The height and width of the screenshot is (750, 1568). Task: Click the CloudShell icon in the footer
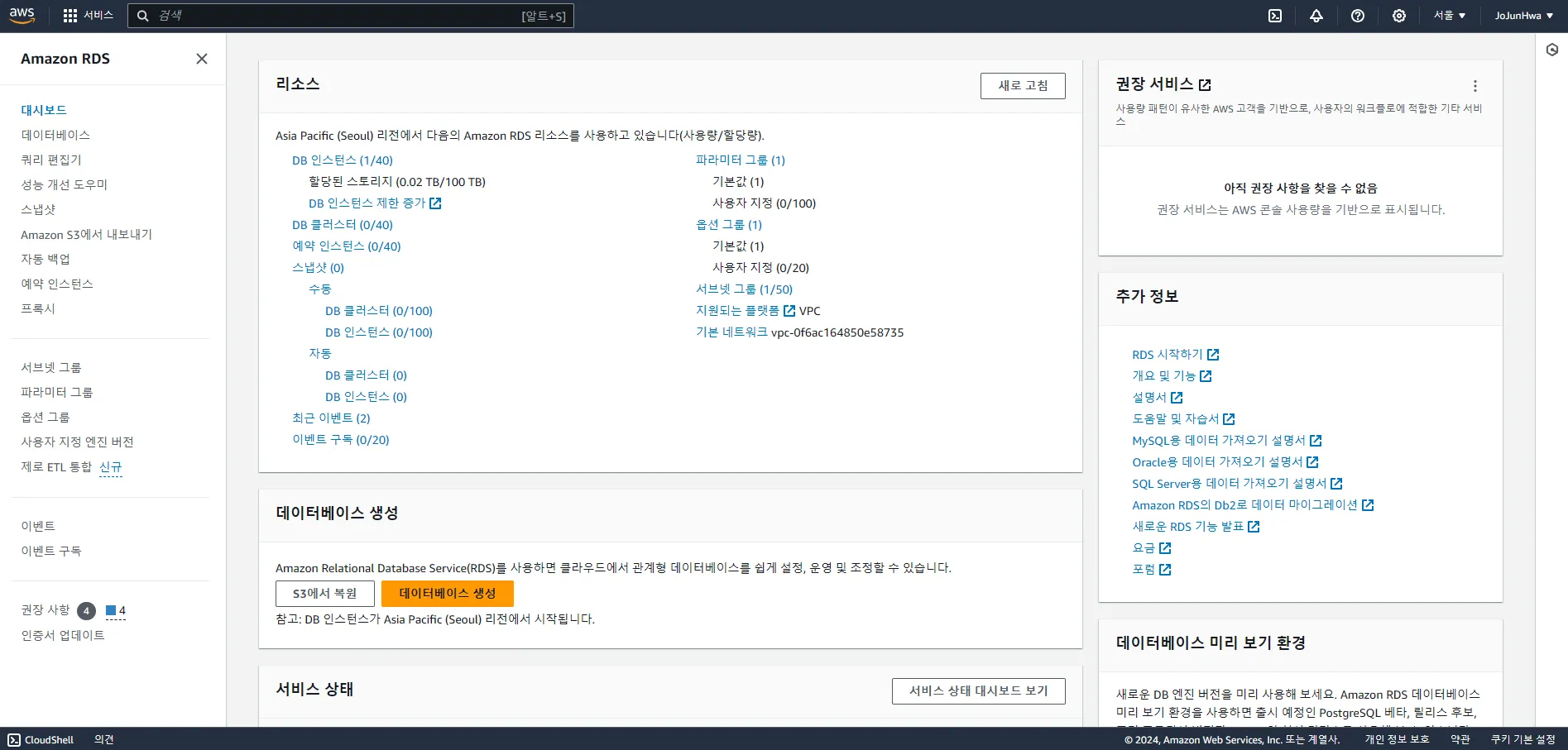[14, 740]
